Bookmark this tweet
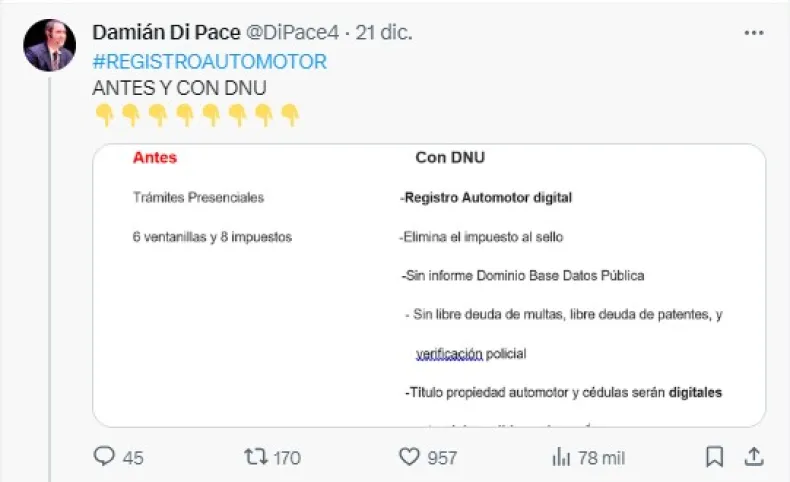Image resolution: width=790 pixels, height=482 pixels. click(x=714, y=457)
